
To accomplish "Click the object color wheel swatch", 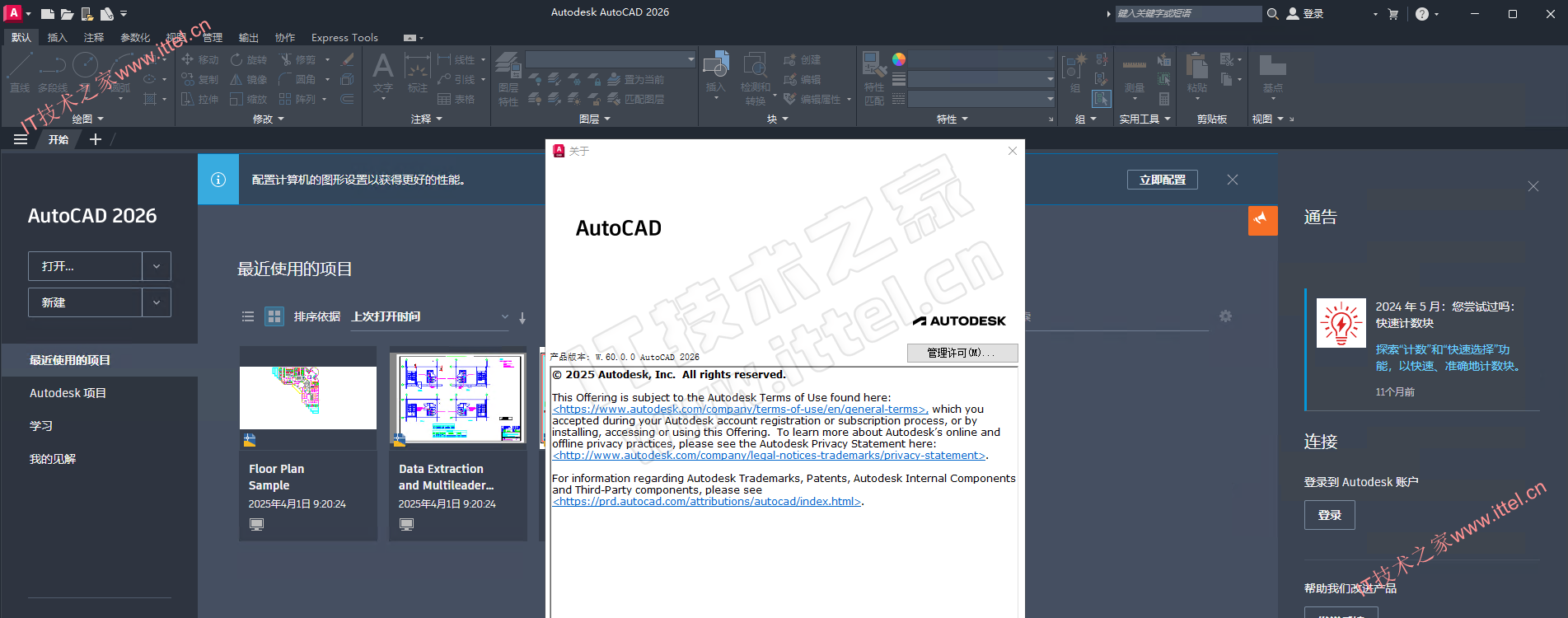I will point(899,59).
